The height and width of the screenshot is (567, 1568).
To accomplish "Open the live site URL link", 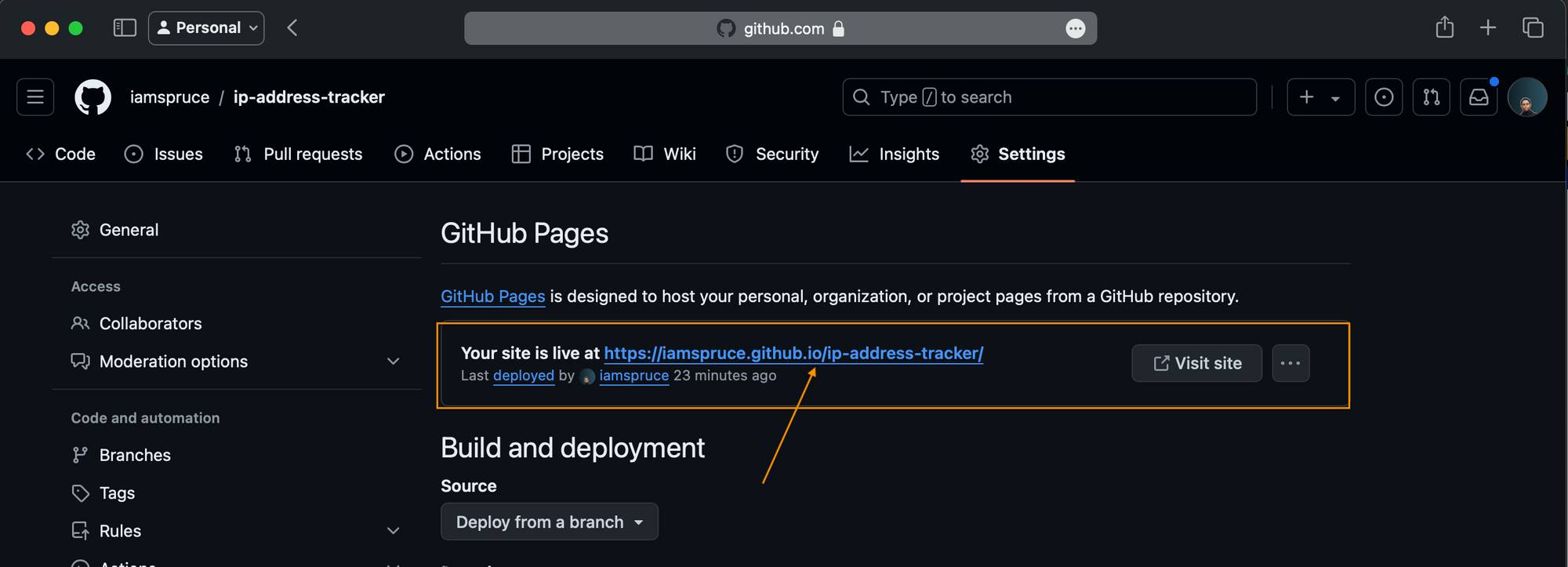I will click(x=793, y=353).
